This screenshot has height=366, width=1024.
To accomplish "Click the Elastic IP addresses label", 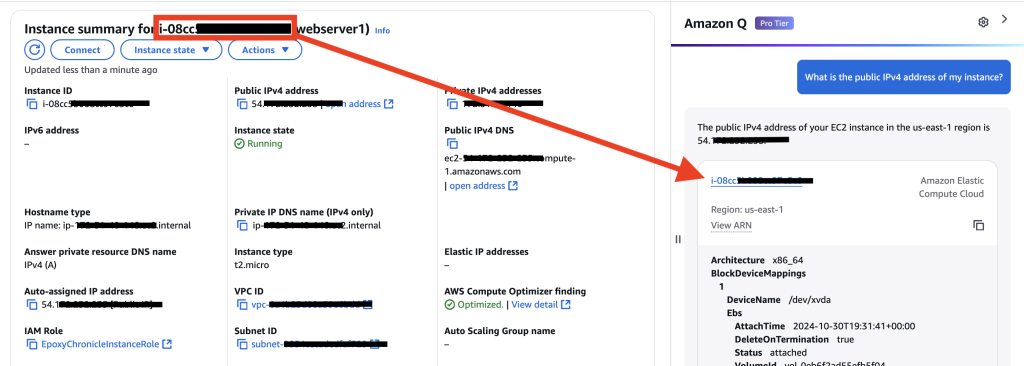I will click(486, 252).
